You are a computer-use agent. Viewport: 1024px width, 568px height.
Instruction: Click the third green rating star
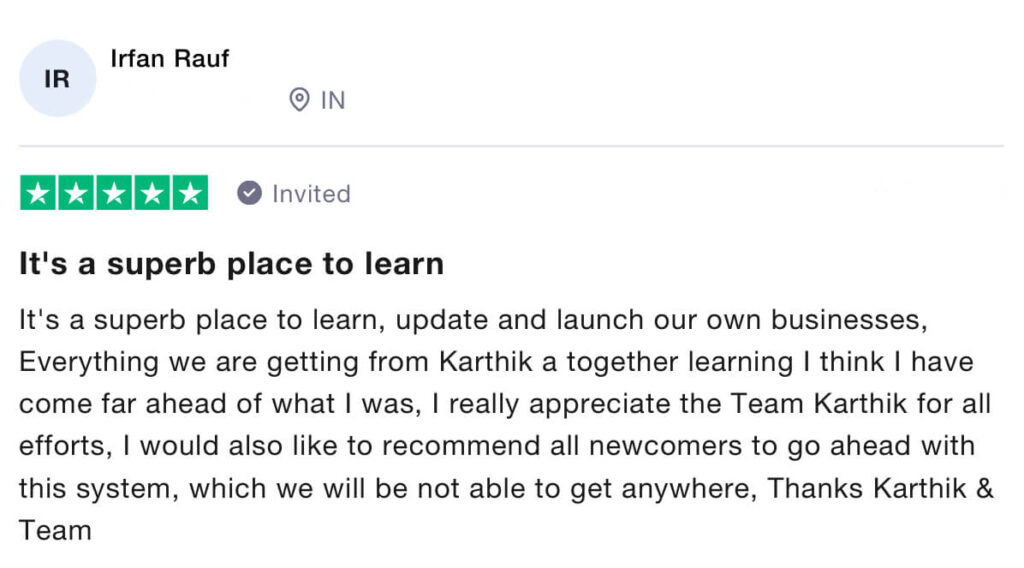(114, 193)
